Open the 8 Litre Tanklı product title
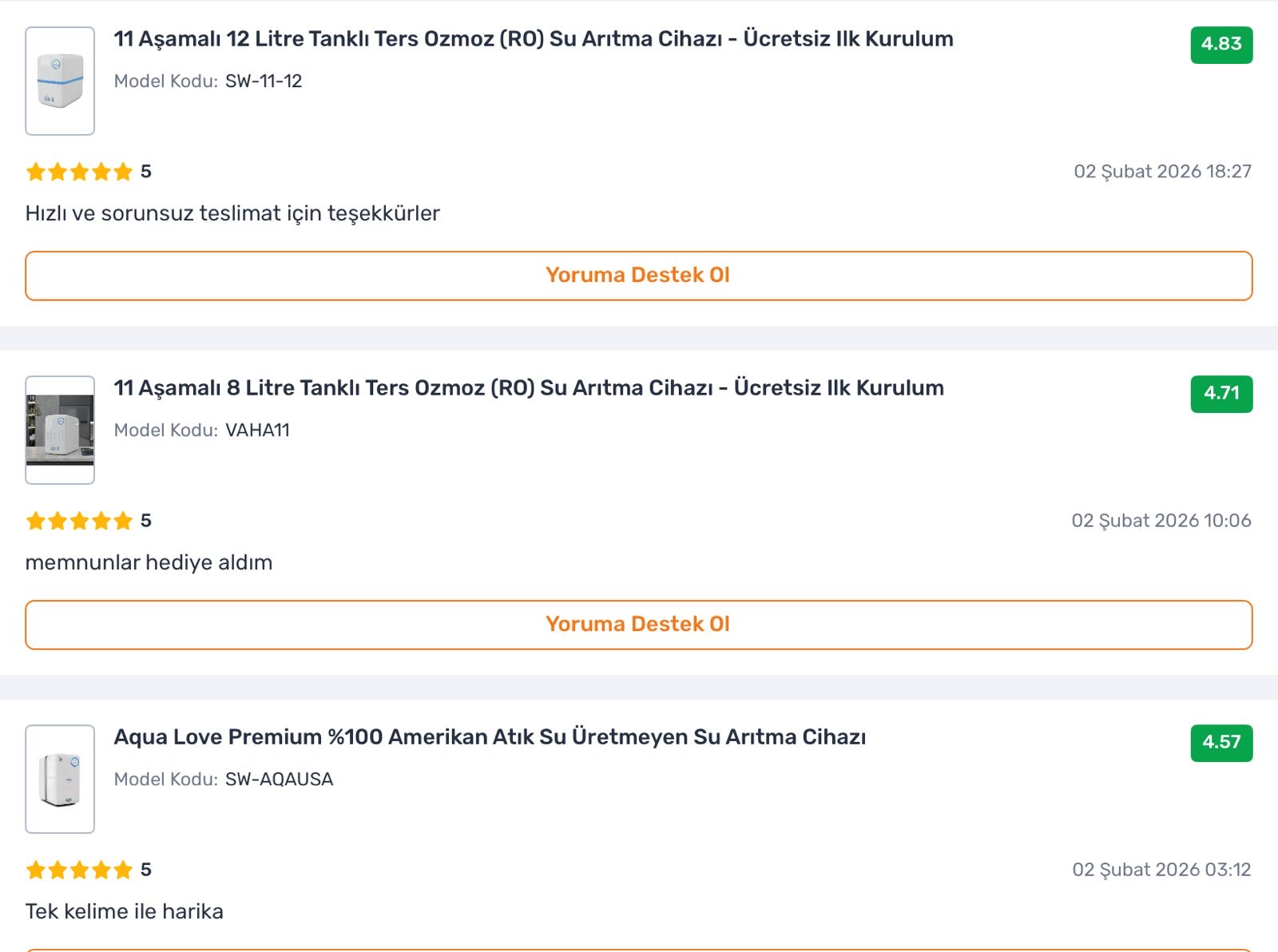Image resolution: width=1278 pixels, height=952 pixels. [x=528, y=388]
